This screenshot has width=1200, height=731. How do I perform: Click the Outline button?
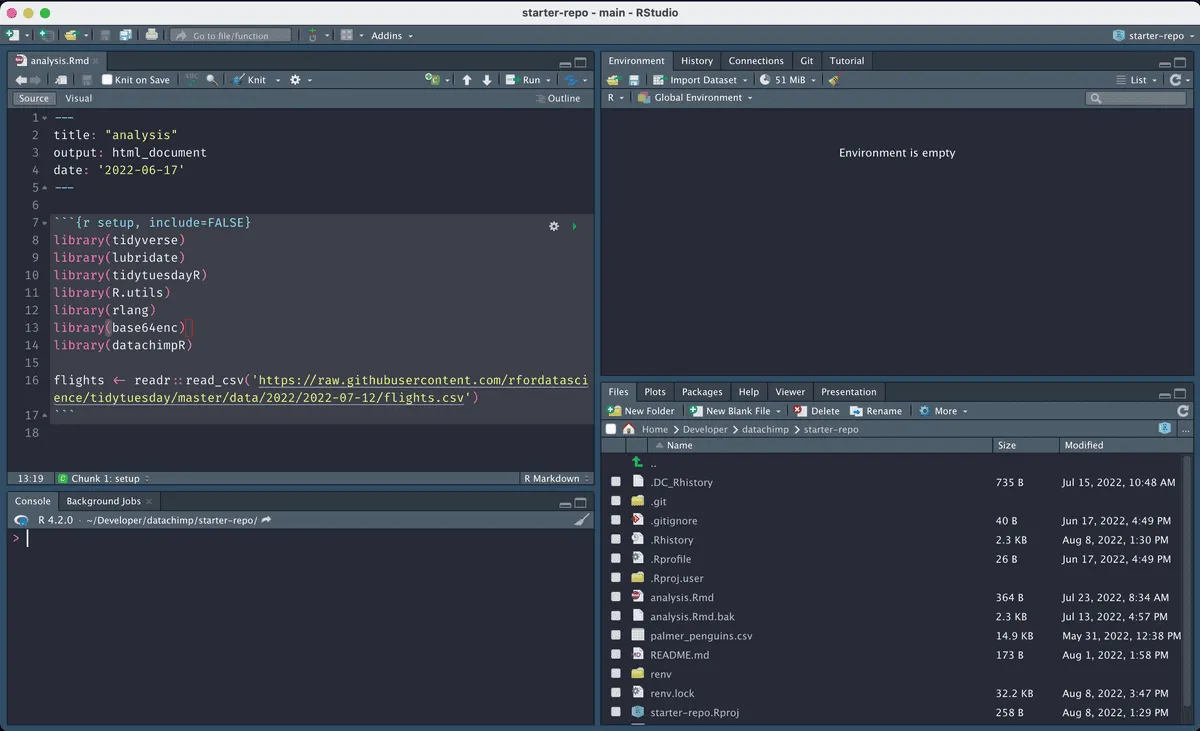point(558,98)
